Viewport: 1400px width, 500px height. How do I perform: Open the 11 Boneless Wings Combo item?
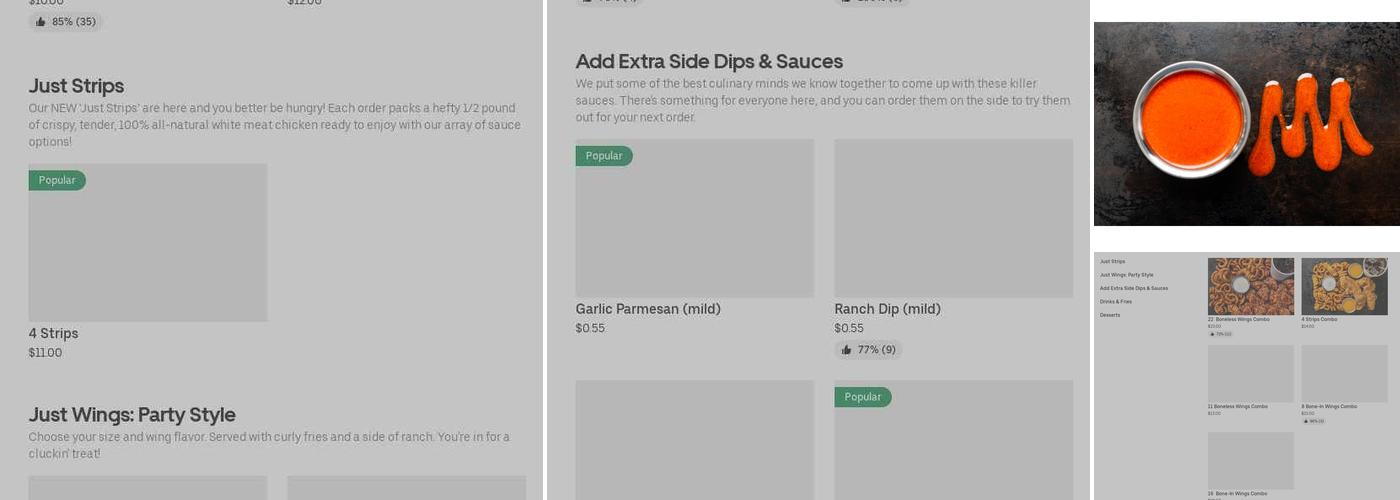pyautogui.click(x=1250, y=374)
